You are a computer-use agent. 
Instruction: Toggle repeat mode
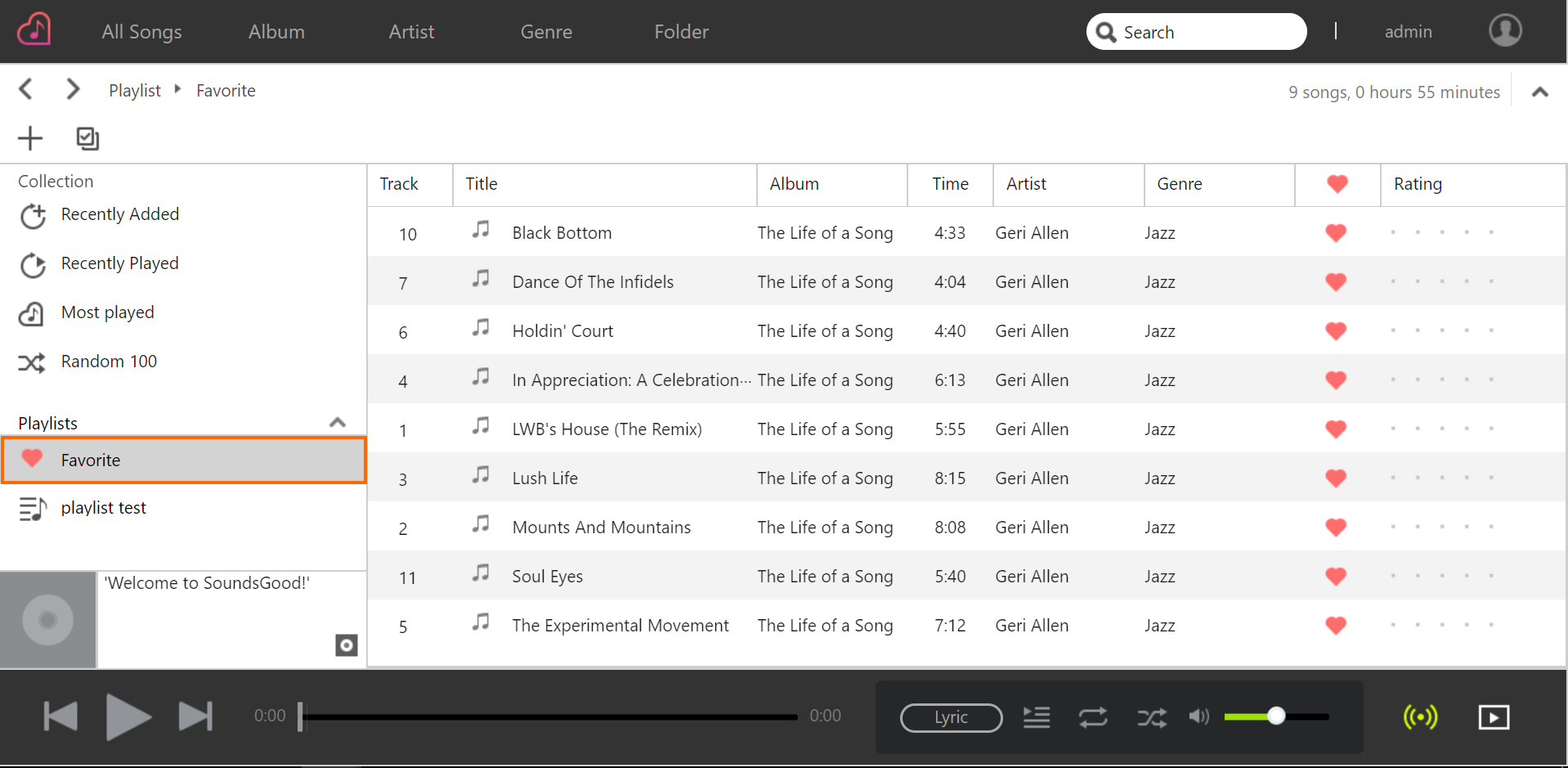click(1093, 717)
